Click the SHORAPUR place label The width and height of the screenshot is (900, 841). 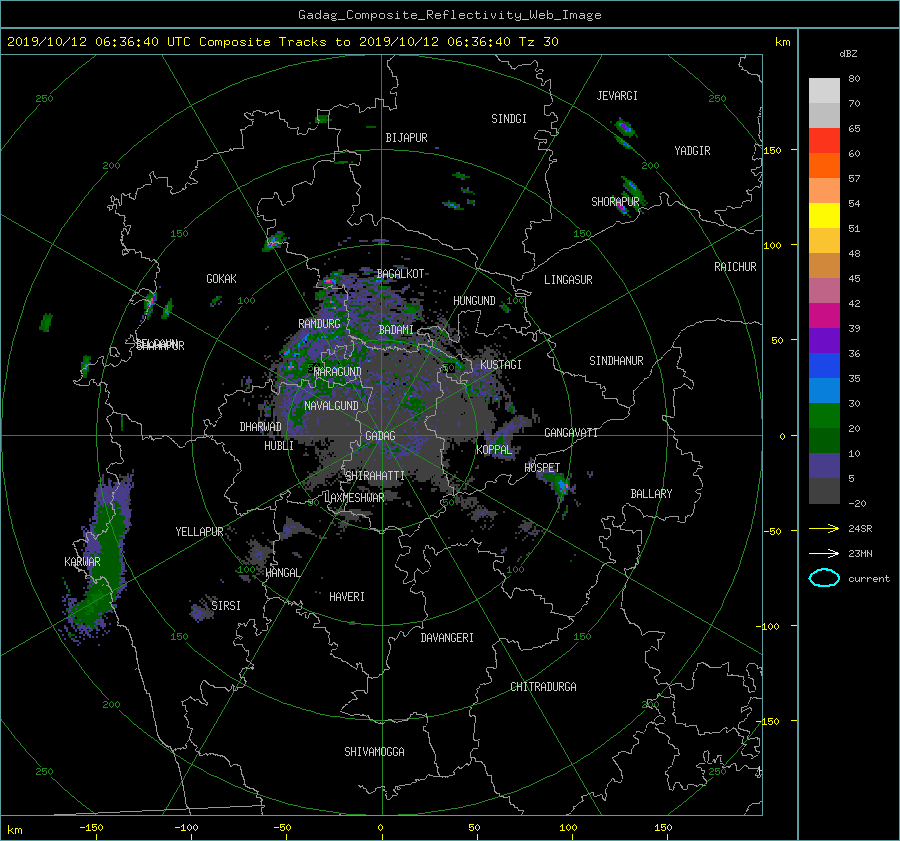615,202
